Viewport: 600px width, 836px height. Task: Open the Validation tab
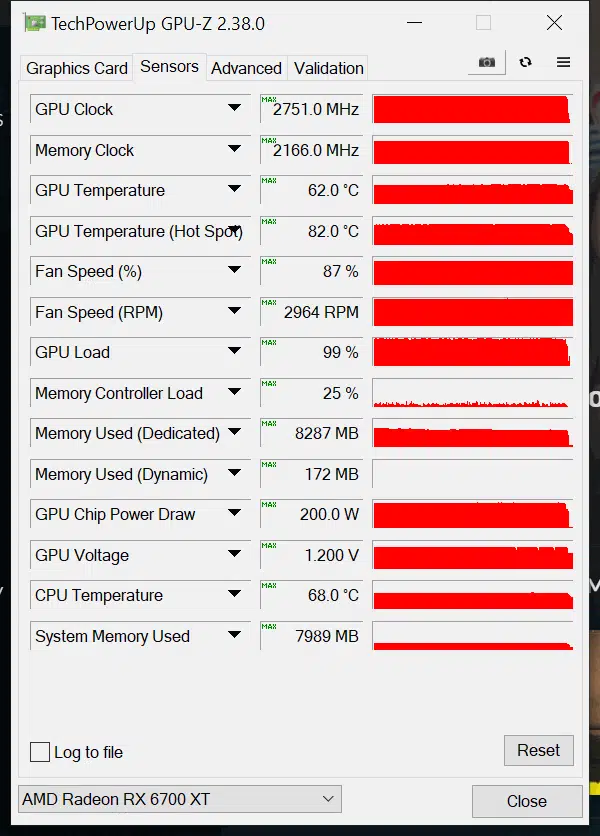tap(329, 68)
